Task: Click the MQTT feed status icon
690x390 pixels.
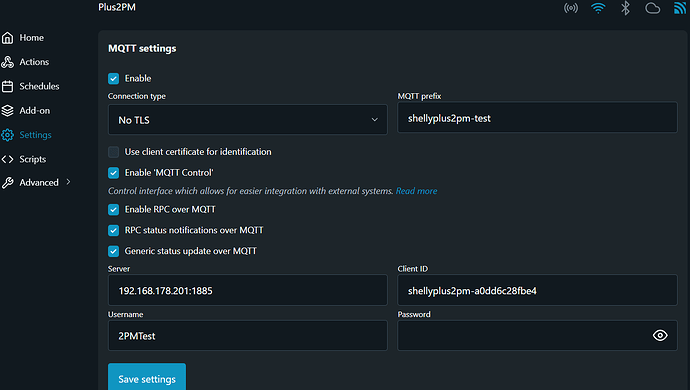Action: pyautogui.click(x=680, y=8)
